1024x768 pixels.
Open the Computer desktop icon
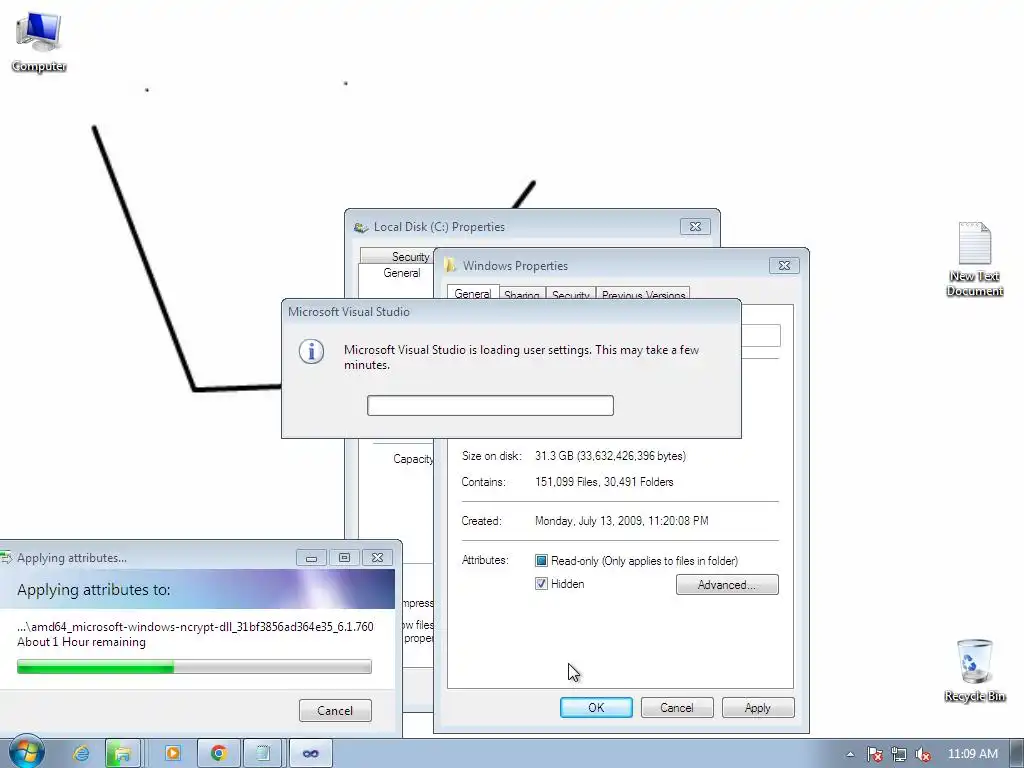tap(39, 41)
